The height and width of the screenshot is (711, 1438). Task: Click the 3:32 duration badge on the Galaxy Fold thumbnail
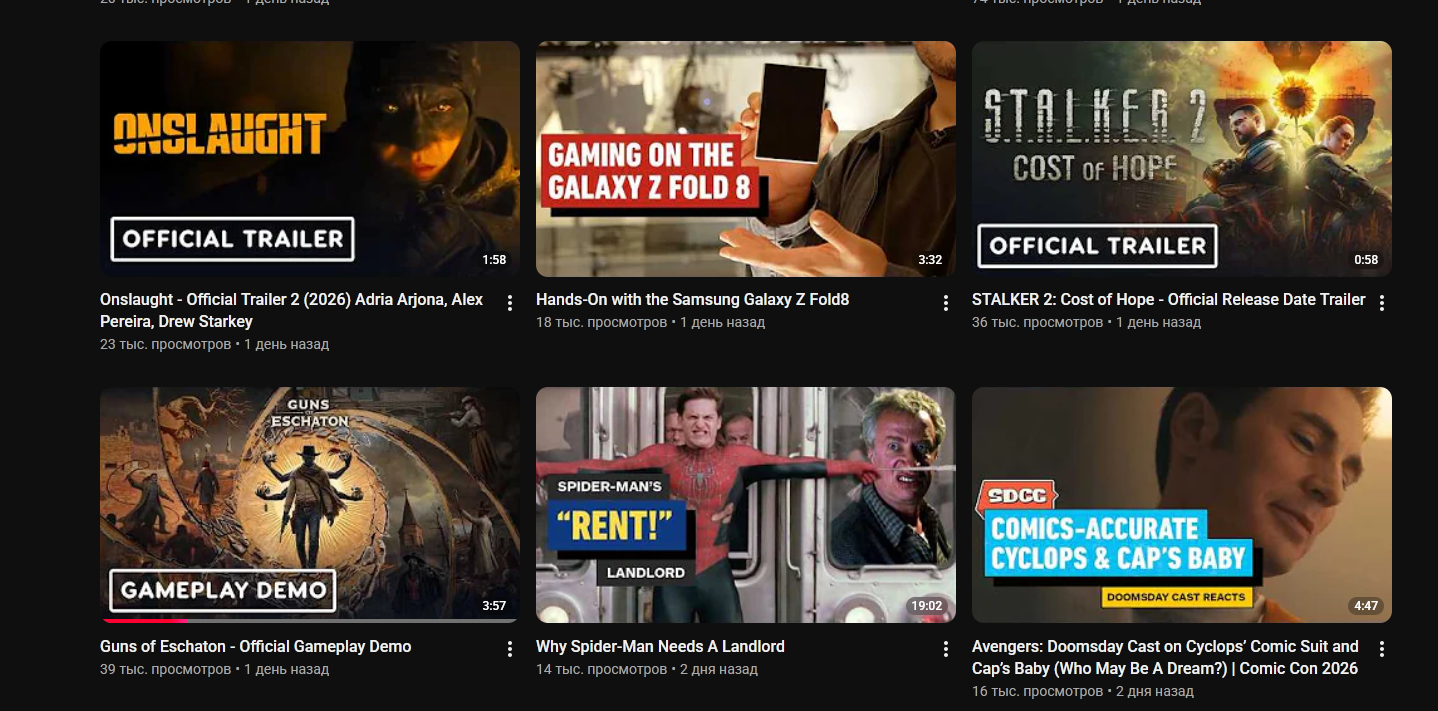click(x=930, y=260)
